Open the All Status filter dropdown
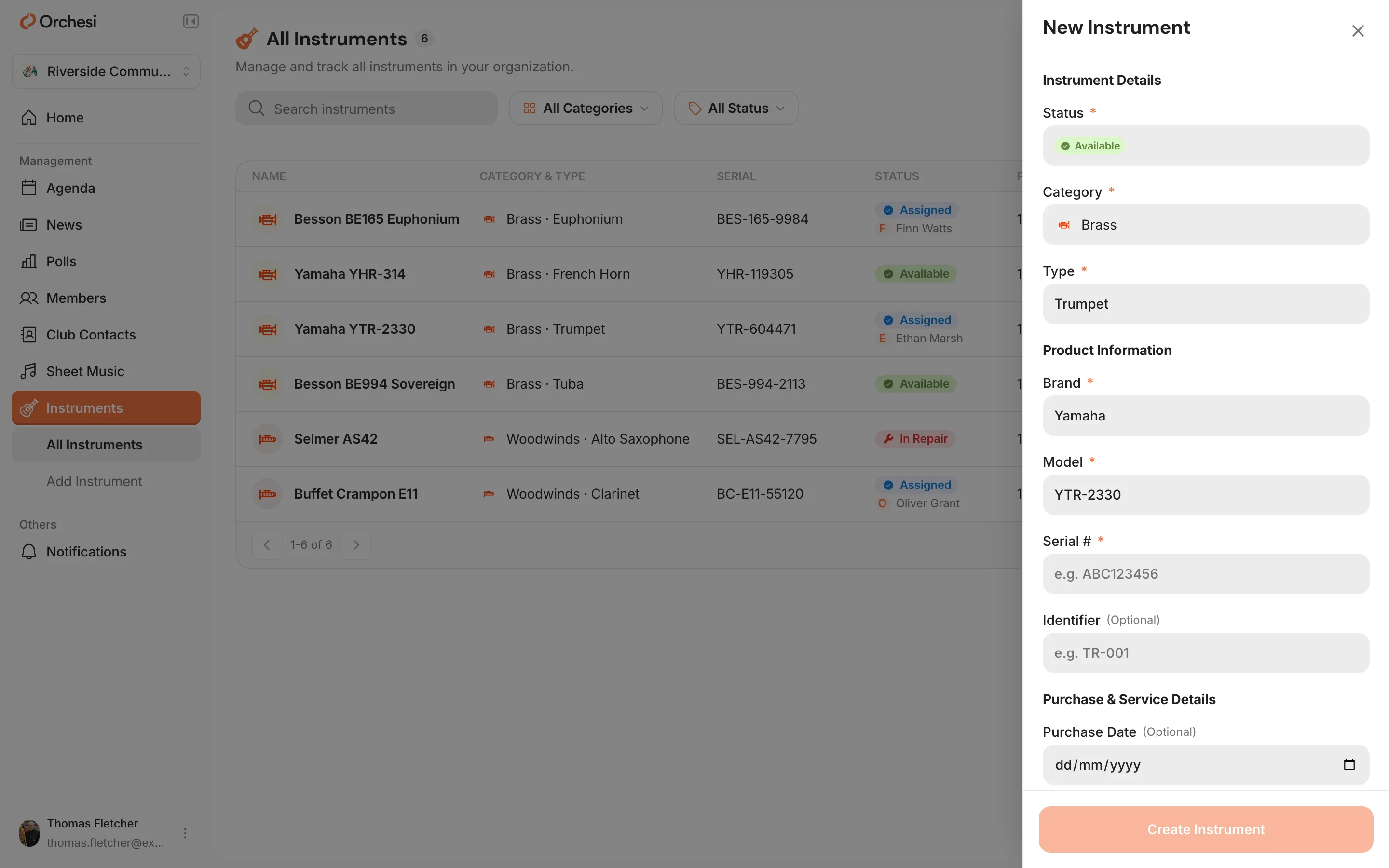 click(736, 108)
